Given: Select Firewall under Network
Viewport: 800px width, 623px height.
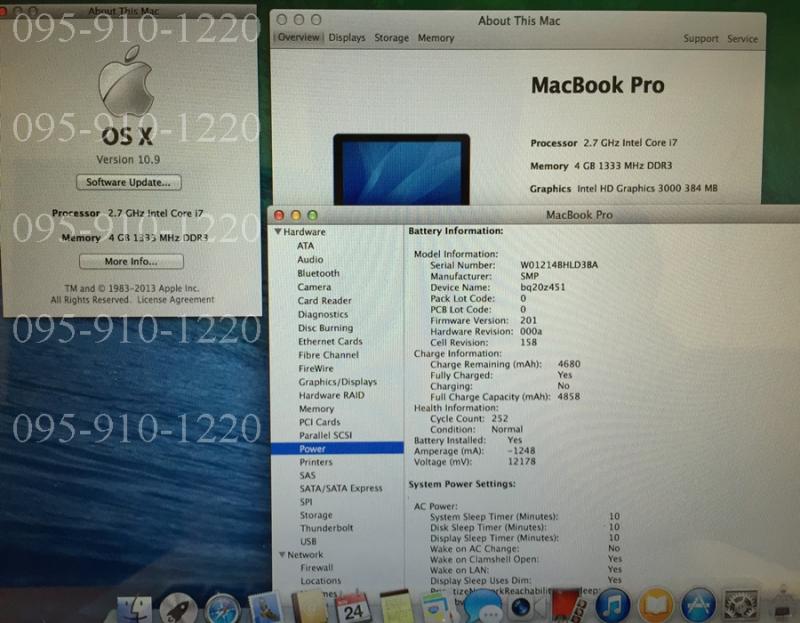Looking at the screenshot, I should (317, 567).
